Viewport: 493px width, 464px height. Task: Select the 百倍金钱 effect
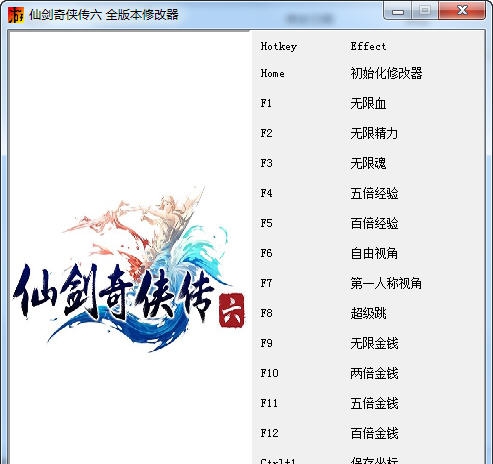(x=374, y=433)
